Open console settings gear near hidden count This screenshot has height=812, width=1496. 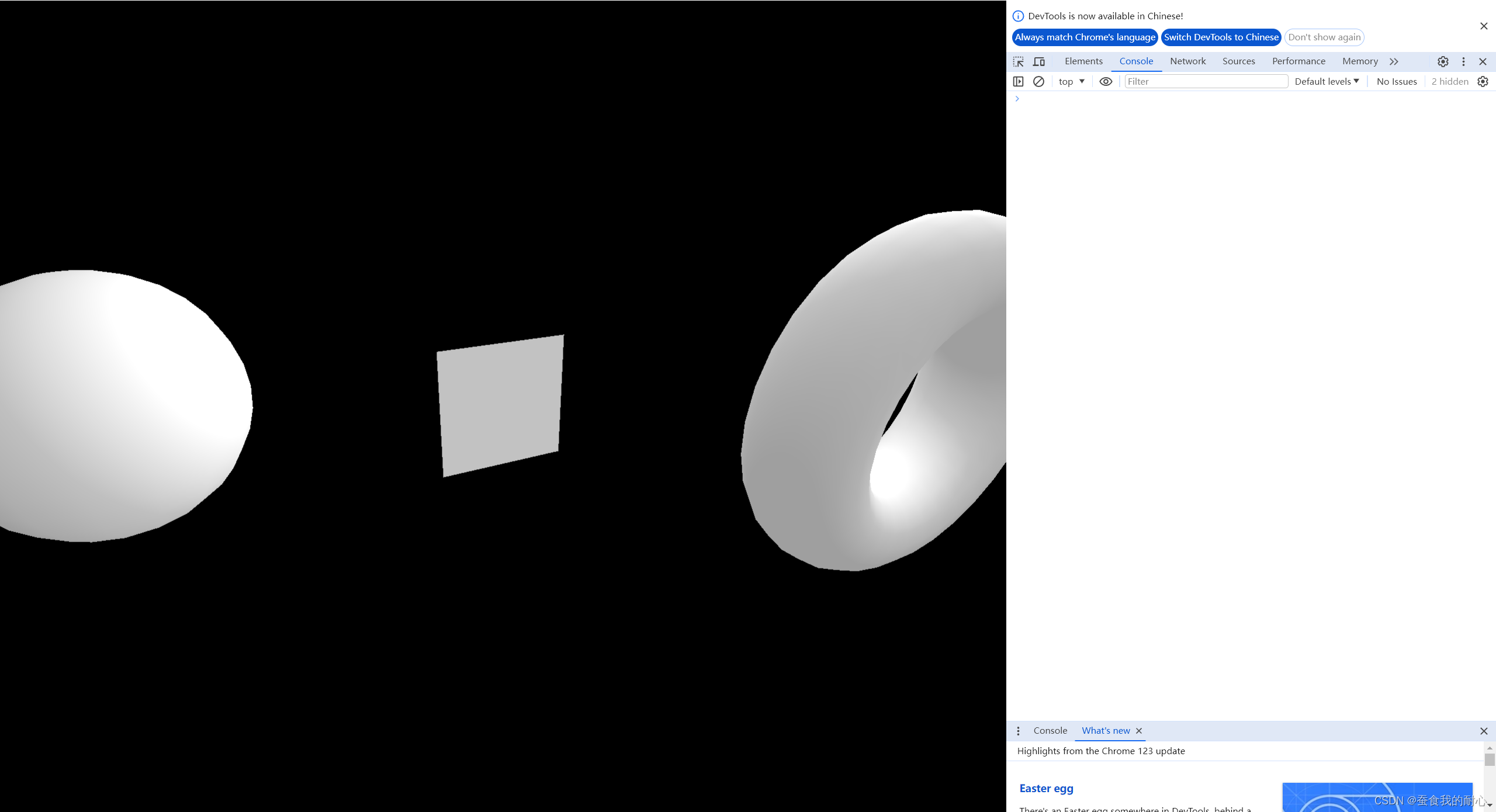tap(1483, 82)
